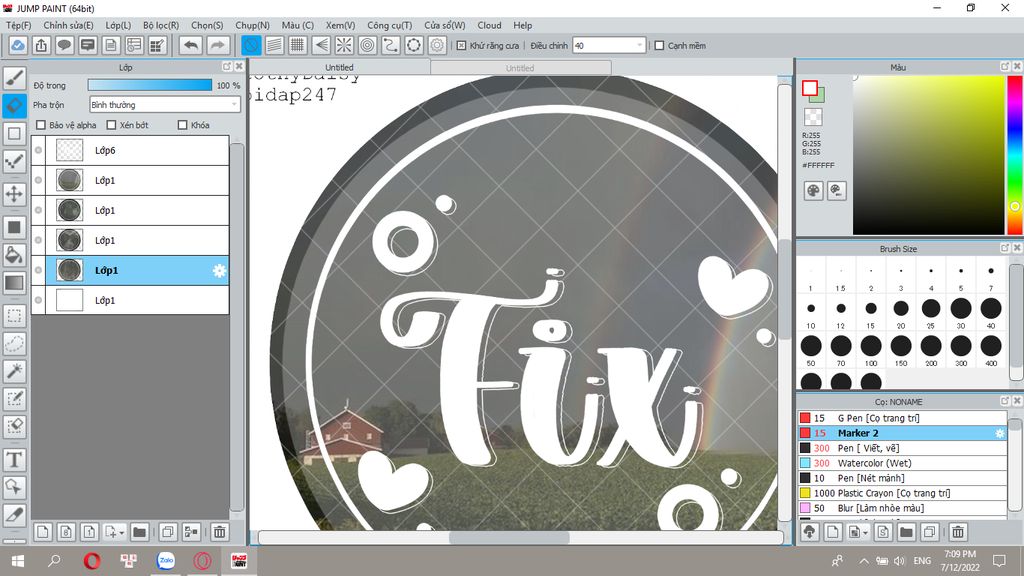Open the add-brush dropdown arrow in brush panel

[x=865, y=533]
